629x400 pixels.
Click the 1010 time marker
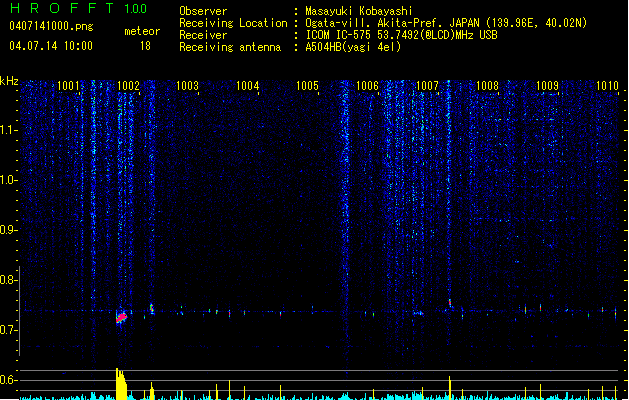607,86
